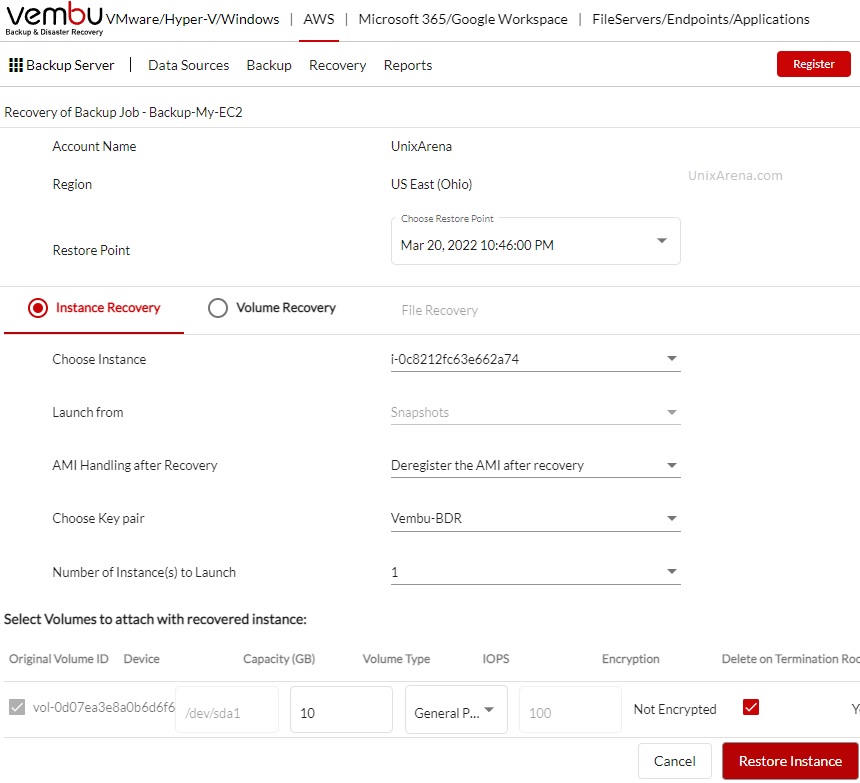Click the Capacity (GB) column header
Image resolution: width=860 pixels, height=783 pixels.
click(279, 659)
